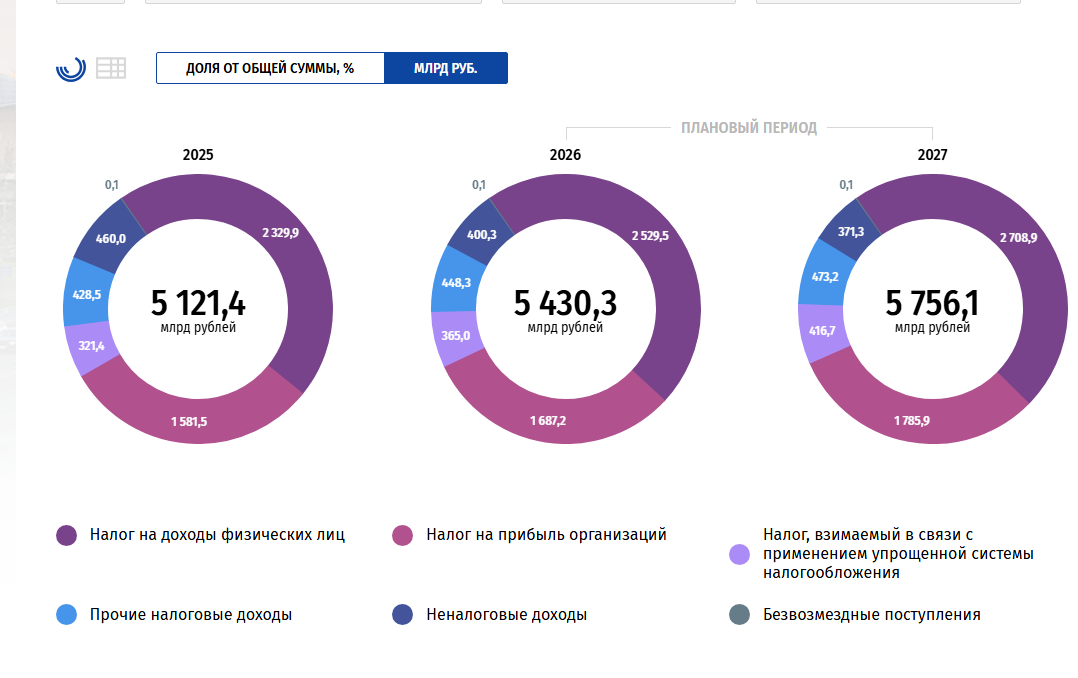Screen dimensions: 1078x678
Task: Click the 1 581,5 segment in 2025 chart
Action: tap(189, 421)
